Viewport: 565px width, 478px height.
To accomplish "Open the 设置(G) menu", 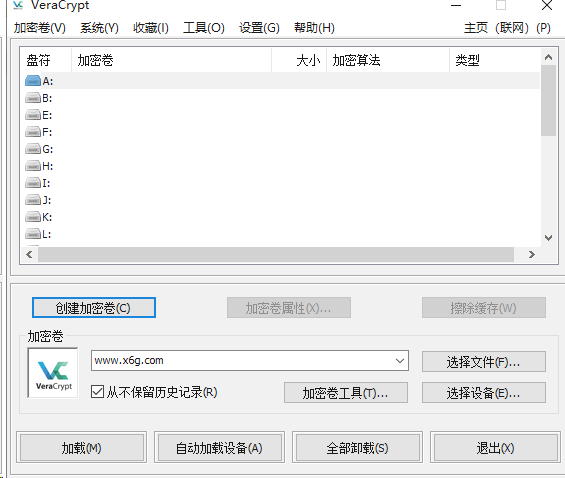I will click(259, 28).
